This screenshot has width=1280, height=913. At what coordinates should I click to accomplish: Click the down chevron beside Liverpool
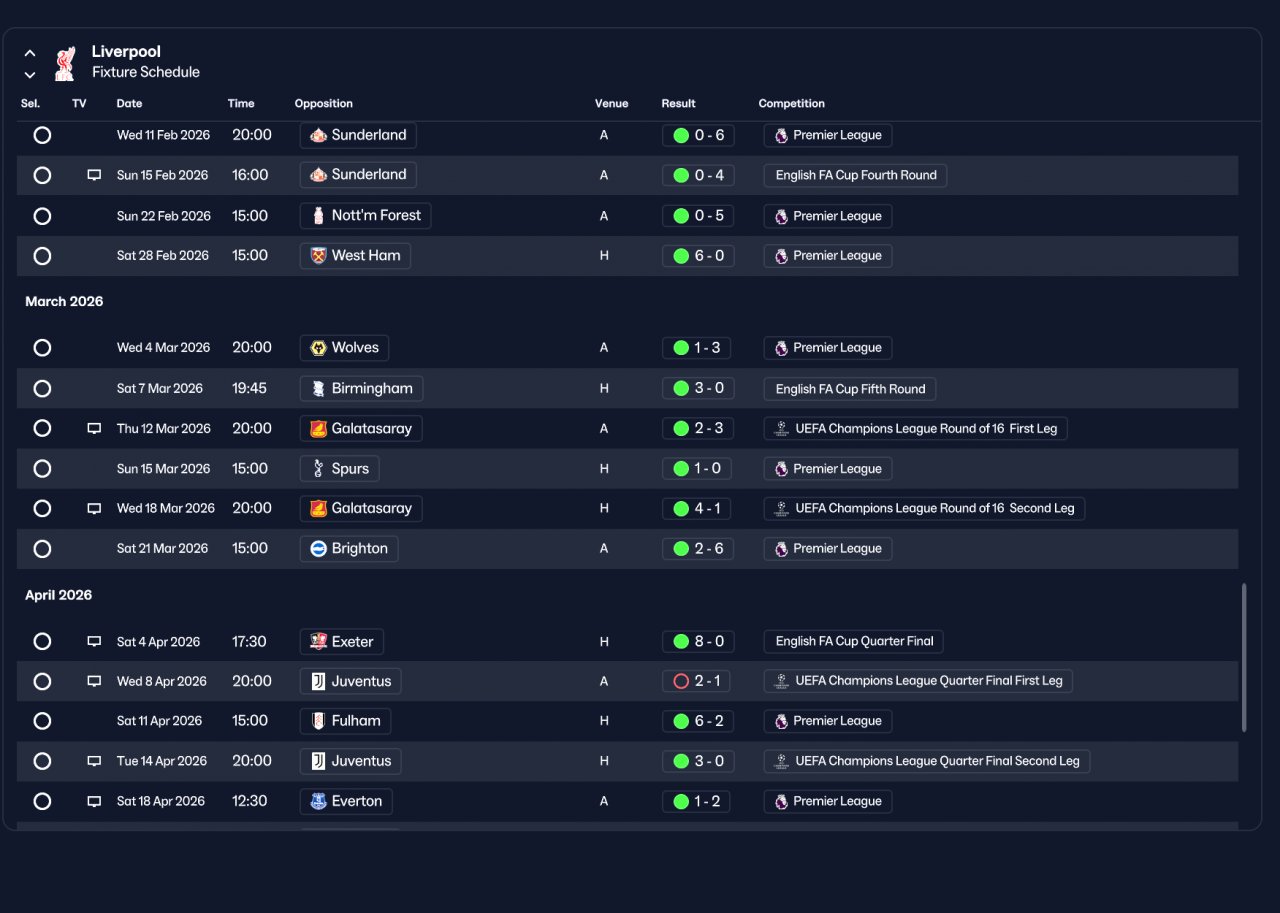click(30, 75)
